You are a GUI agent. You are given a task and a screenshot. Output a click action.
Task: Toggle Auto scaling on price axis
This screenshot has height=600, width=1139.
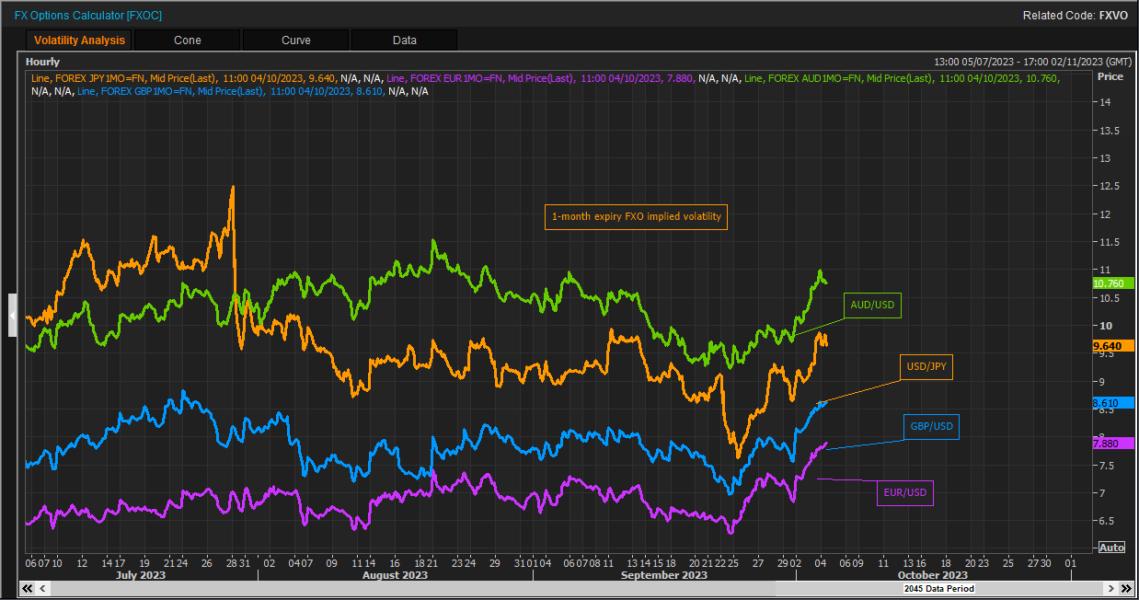coord(1112,548)
